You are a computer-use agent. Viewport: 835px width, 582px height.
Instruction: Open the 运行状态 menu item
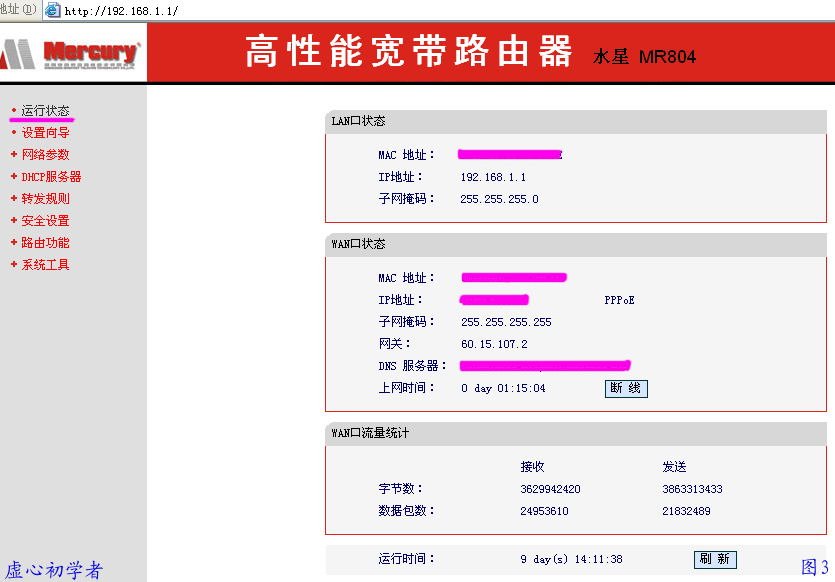pyautogui.click(x=44, y=110)
